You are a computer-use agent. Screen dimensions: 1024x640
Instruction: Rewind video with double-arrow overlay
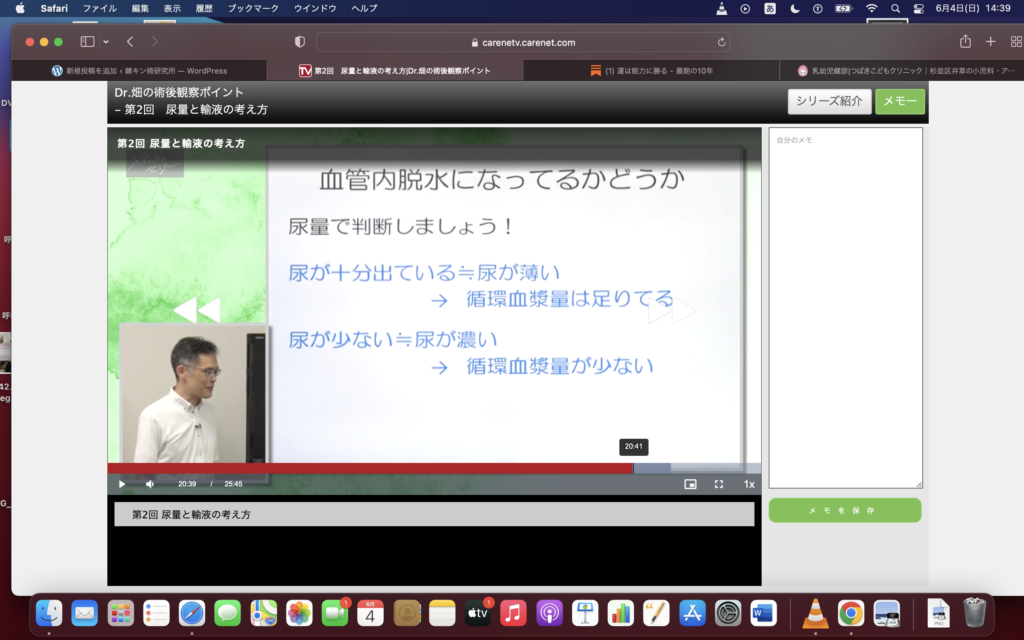(196, 311)
